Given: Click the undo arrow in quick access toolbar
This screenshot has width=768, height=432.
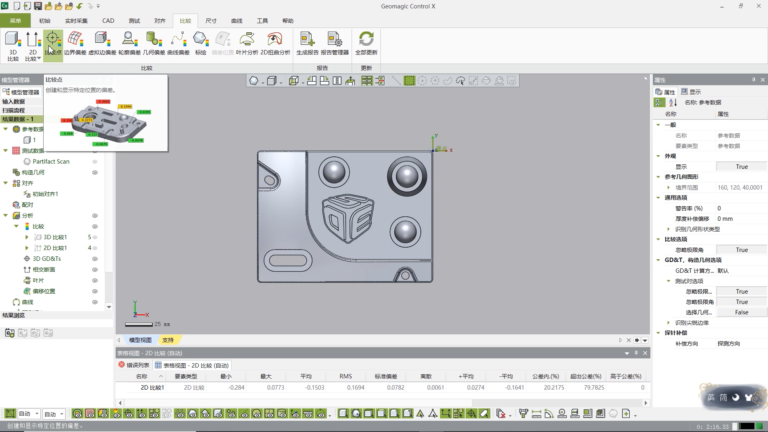Looking at the screenshot, I should click(x=79, y=6).
